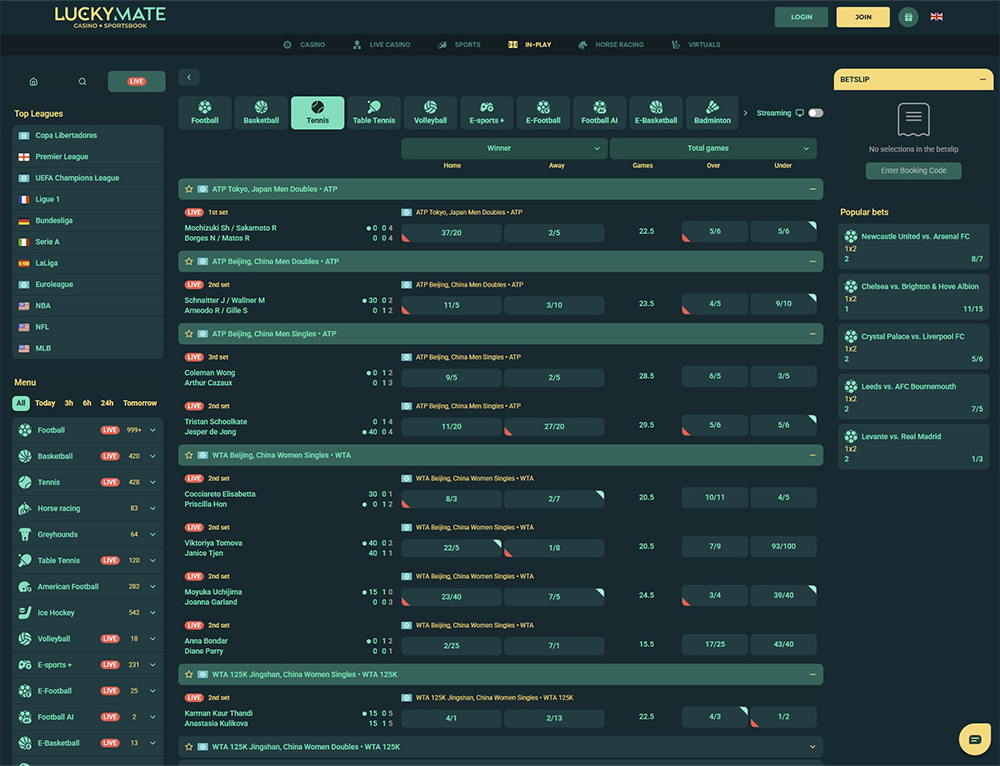1000x766 pixels.
Task: Select the Badminton sport icon
Action: (x=712, y=113)
